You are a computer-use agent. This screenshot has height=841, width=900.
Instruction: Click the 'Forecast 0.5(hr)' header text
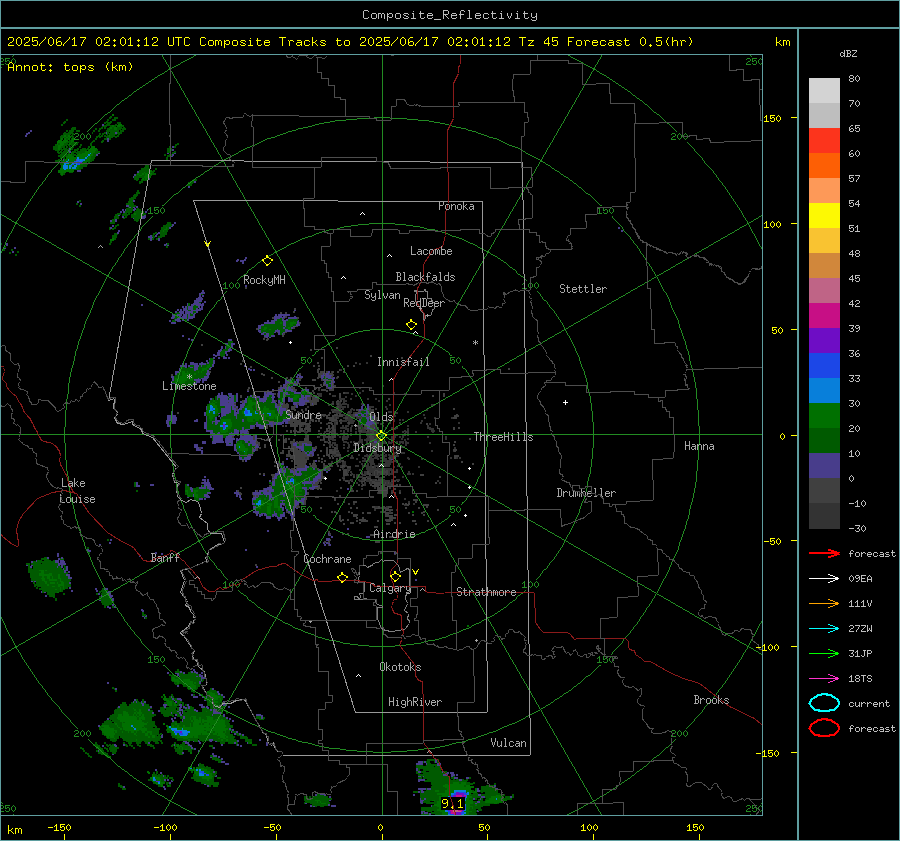pos(630,42)
